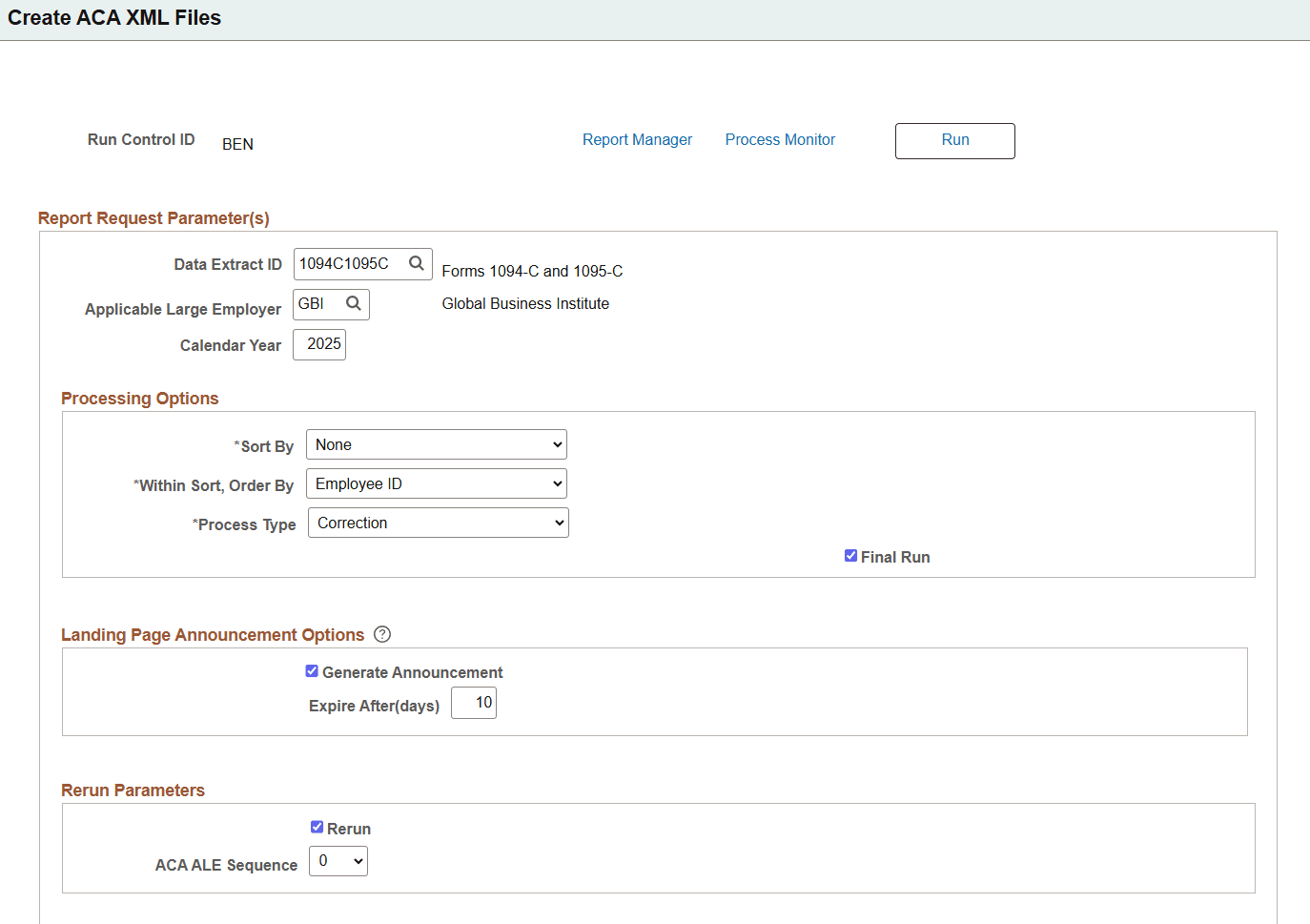Image resolution: width=1310 pixels, height=924 pixels.
Task: Open the Sort By dropdown
Action: click(x=437, y=444)
